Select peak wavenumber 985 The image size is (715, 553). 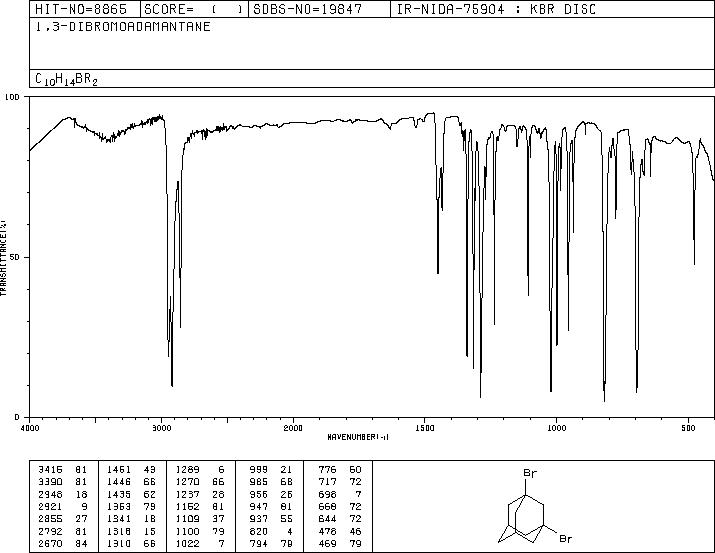(x=259, y=482)
